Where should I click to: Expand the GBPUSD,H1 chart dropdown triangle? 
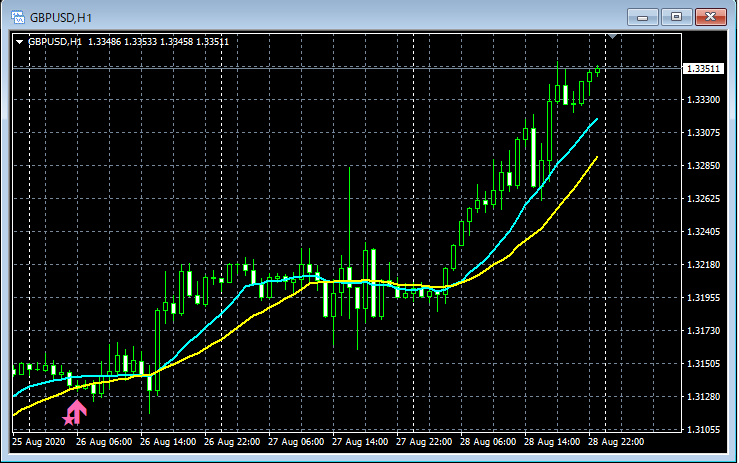coord(19,42)
